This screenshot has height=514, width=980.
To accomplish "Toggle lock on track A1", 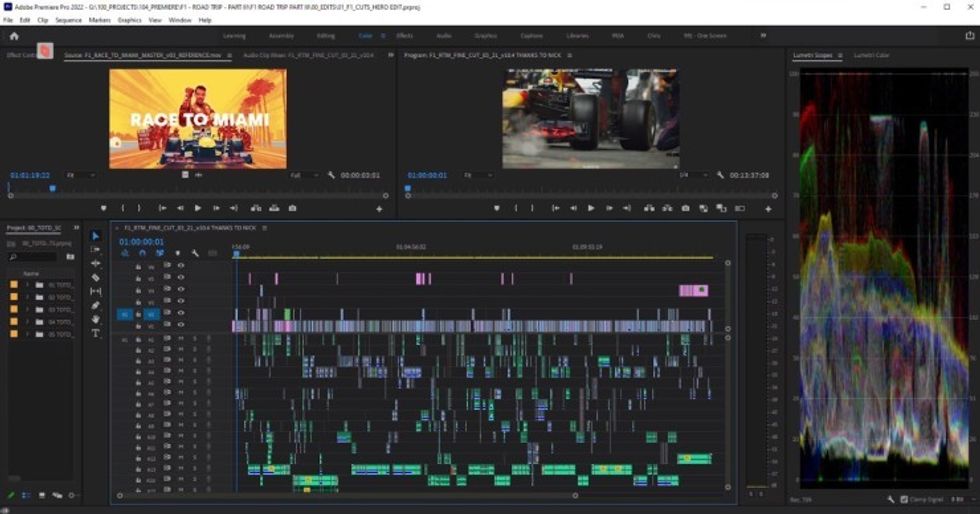I will [138, 339].
